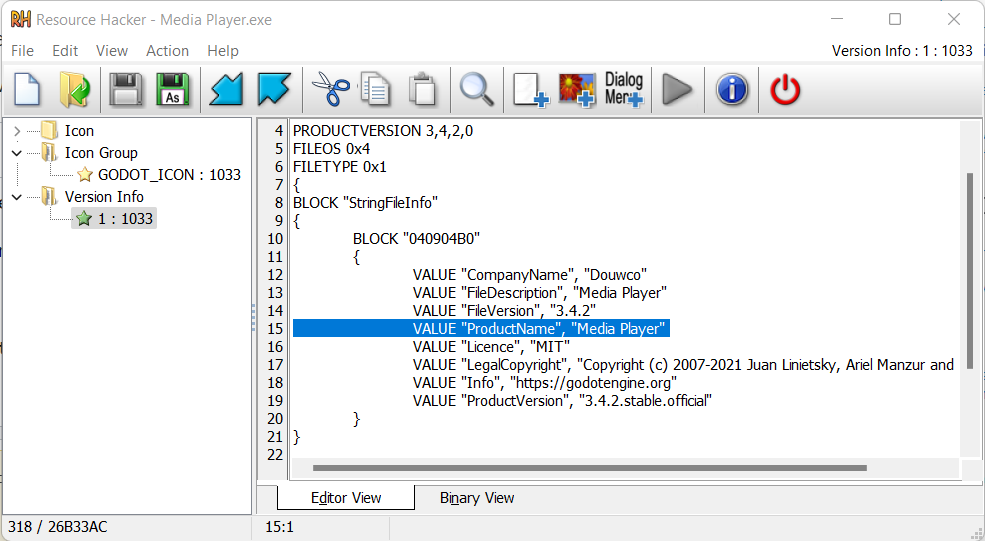Open the View menu
This screenshot has height=541, width=985.
[112, 51]
